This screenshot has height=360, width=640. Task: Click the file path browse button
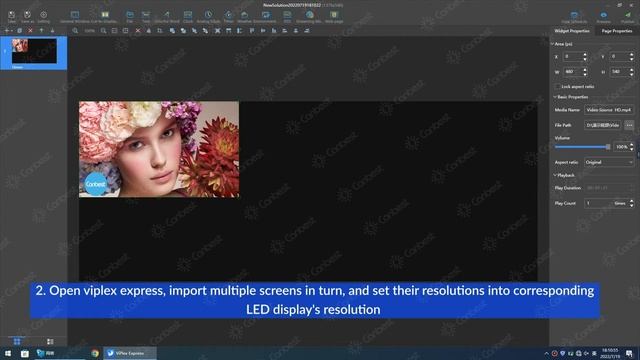[629, 125]
